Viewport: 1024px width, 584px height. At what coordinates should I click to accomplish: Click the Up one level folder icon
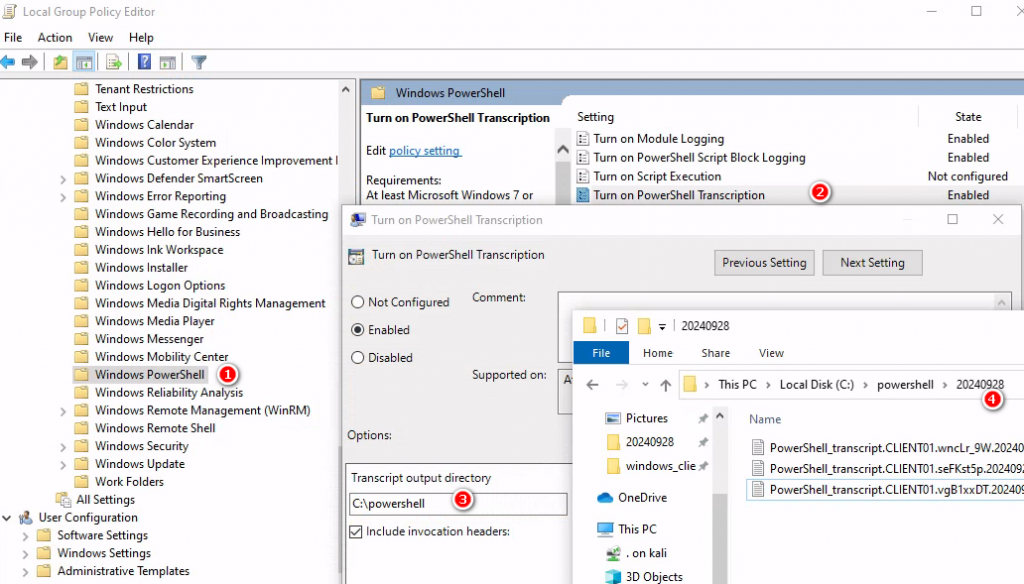coord(60,62)
